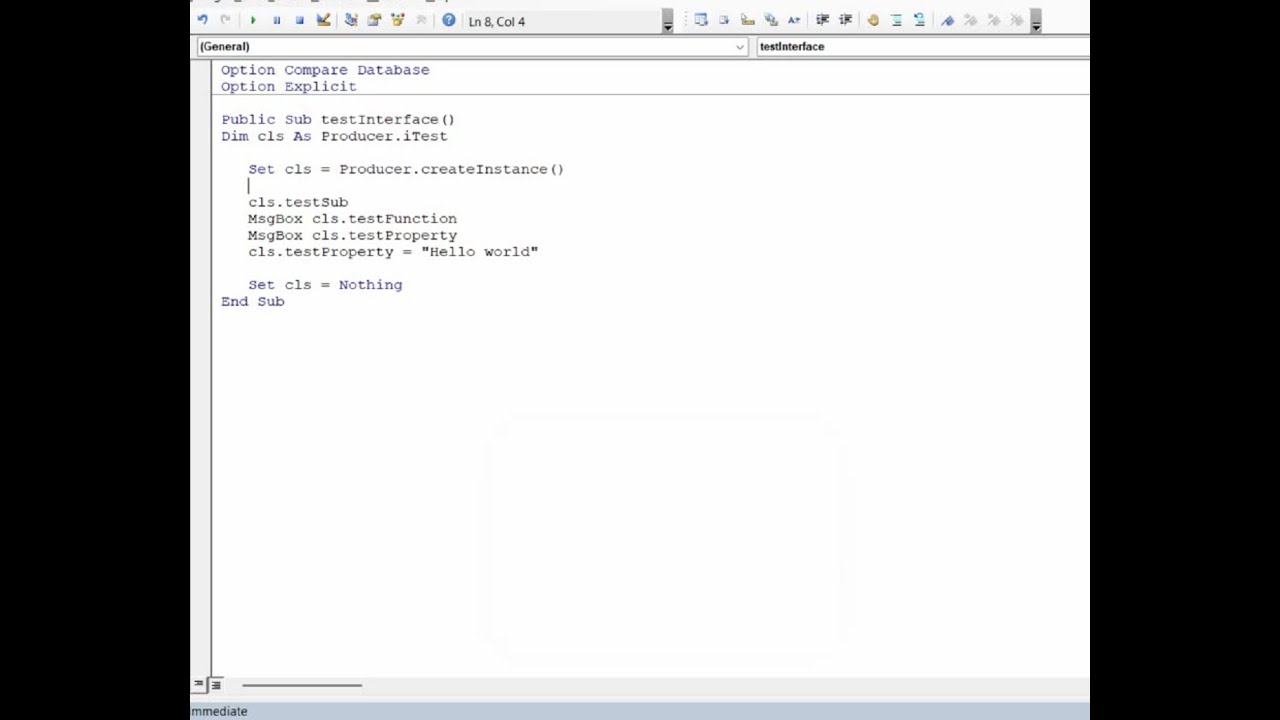
Task: Click the Outdent icon
Action: click(x=845, y=20)
